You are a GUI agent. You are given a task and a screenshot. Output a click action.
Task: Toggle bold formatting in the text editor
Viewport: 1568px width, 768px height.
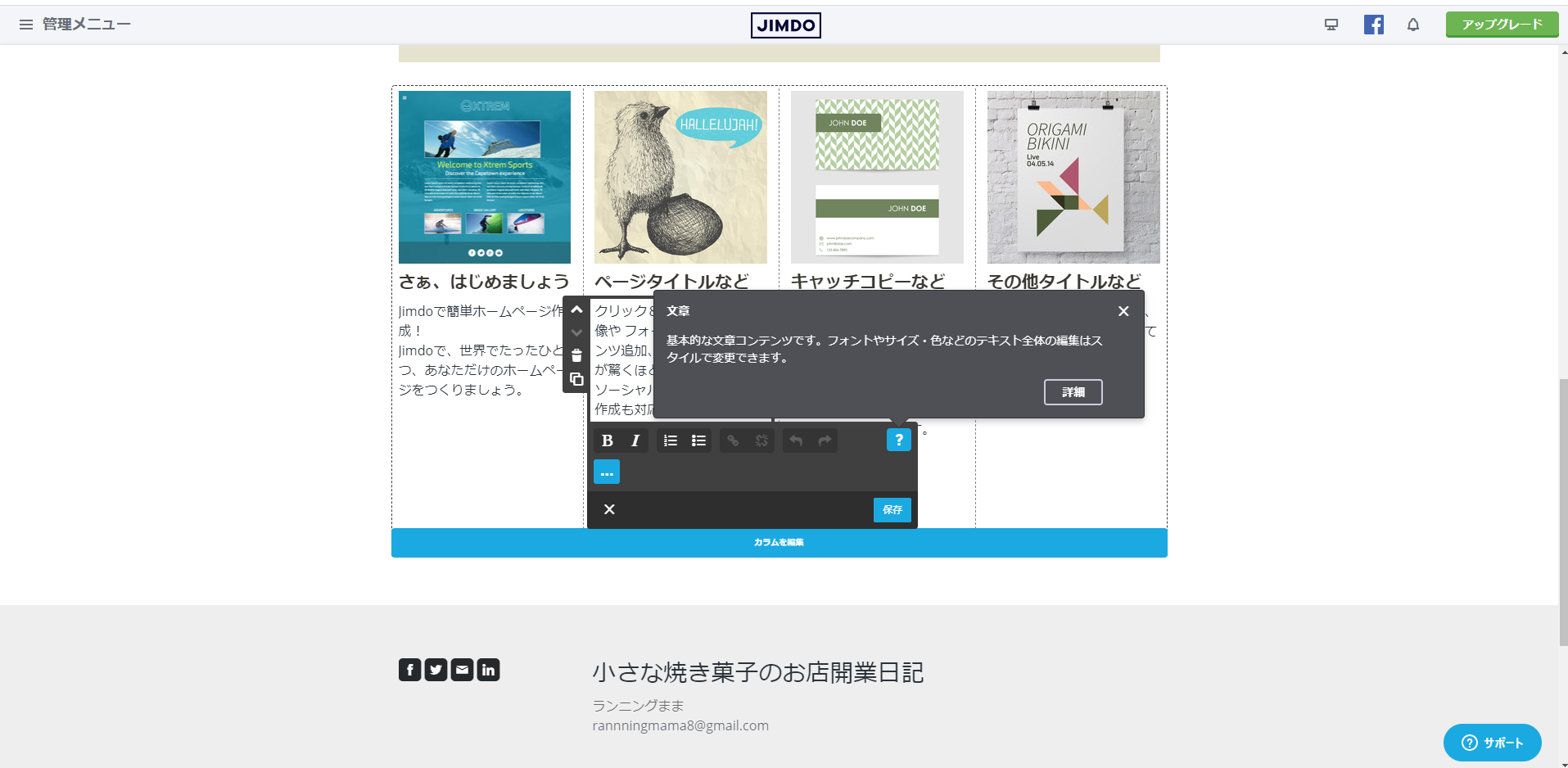(607, 440)
